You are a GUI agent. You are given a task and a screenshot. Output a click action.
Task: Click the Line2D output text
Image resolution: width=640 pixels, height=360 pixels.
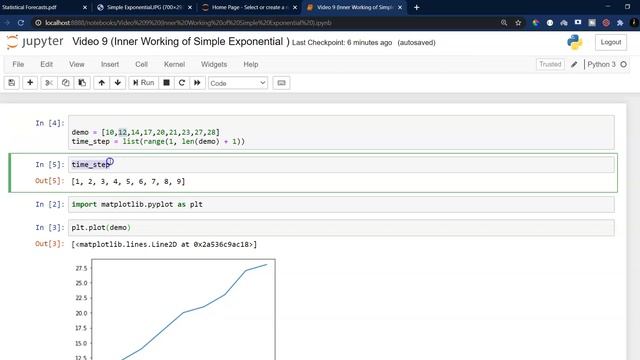(x=164, y=244)
